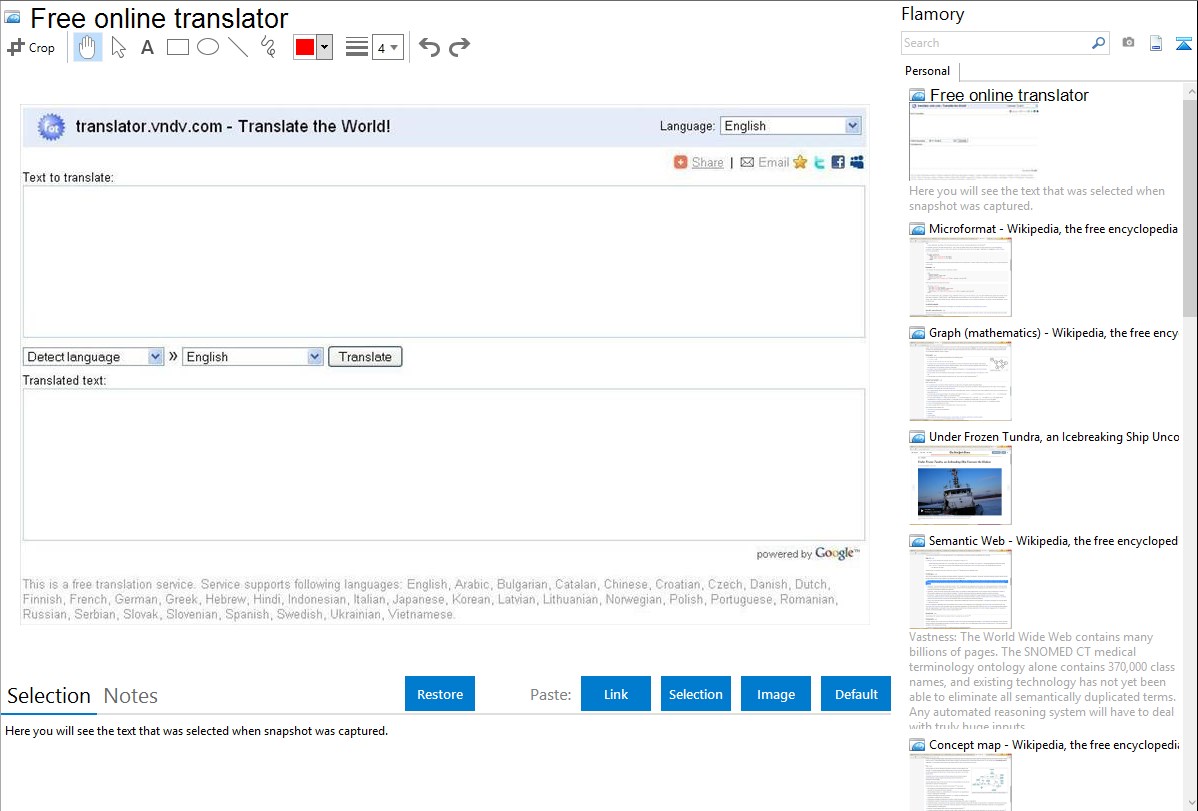Click the line thickness icon

click(356, 47)
